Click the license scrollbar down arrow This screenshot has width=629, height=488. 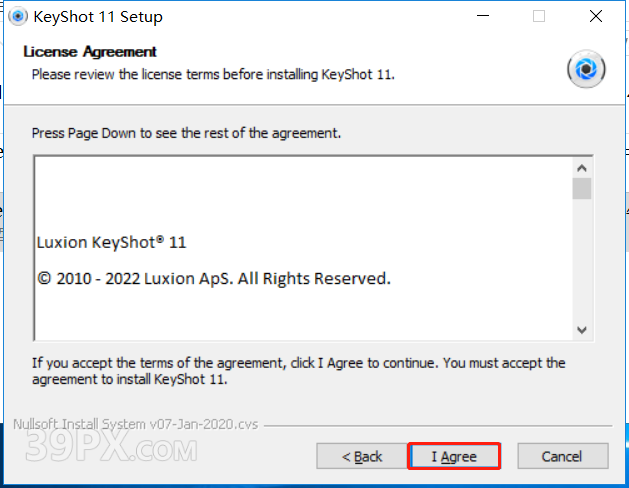click(582, 329)
